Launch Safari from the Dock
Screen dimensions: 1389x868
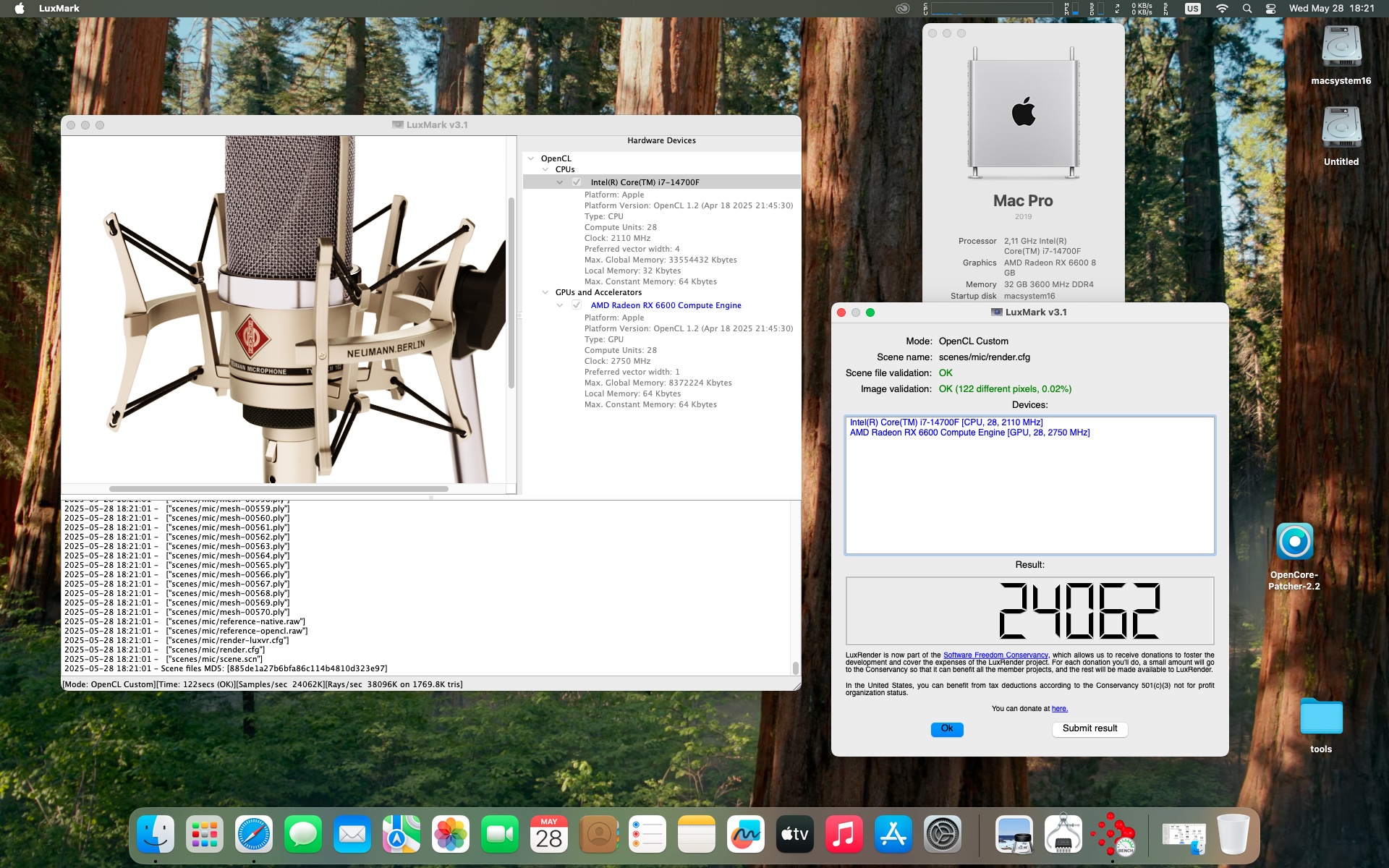[x=254, y=835]
